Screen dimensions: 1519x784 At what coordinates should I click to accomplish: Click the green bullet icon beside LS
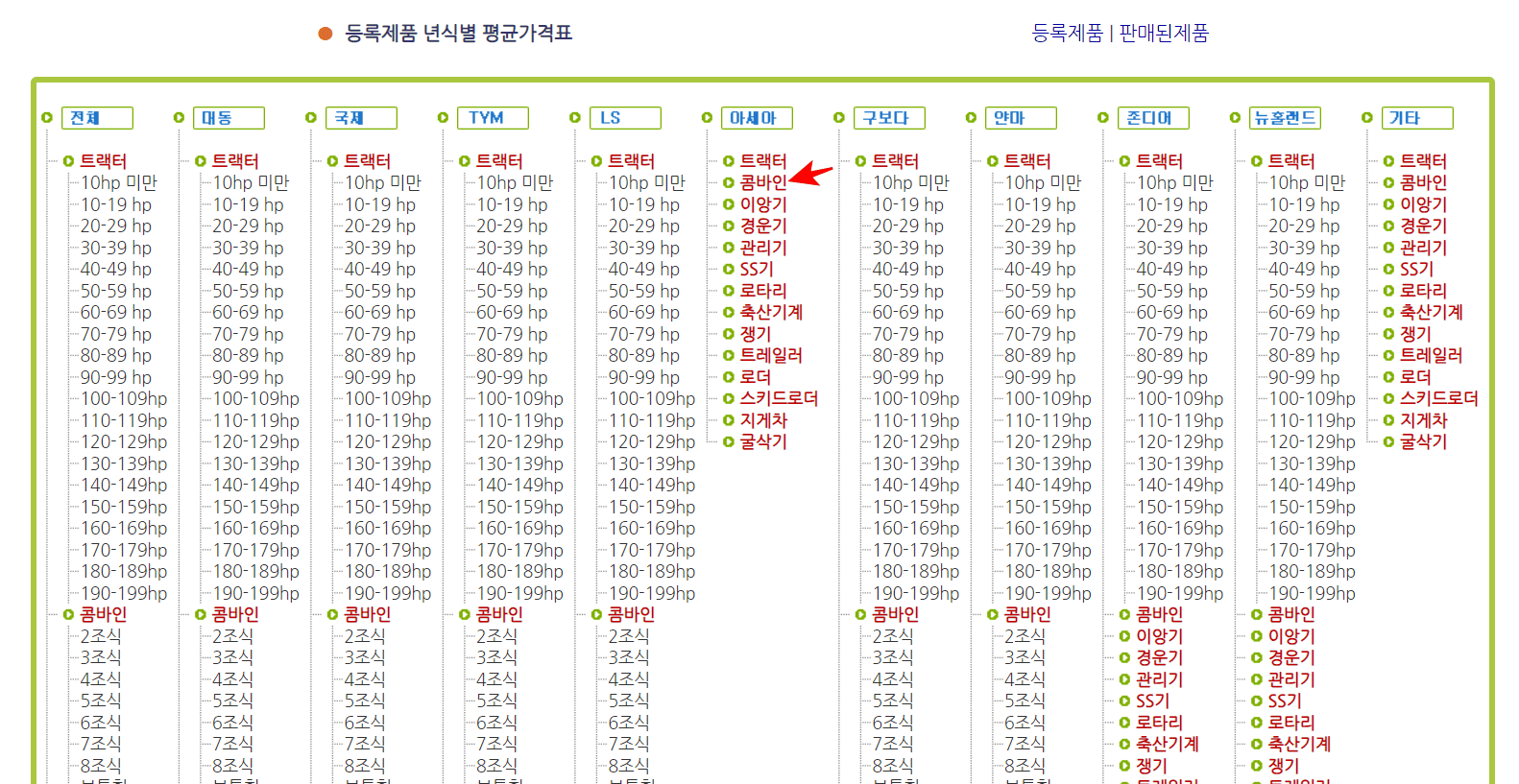point(574,118)
